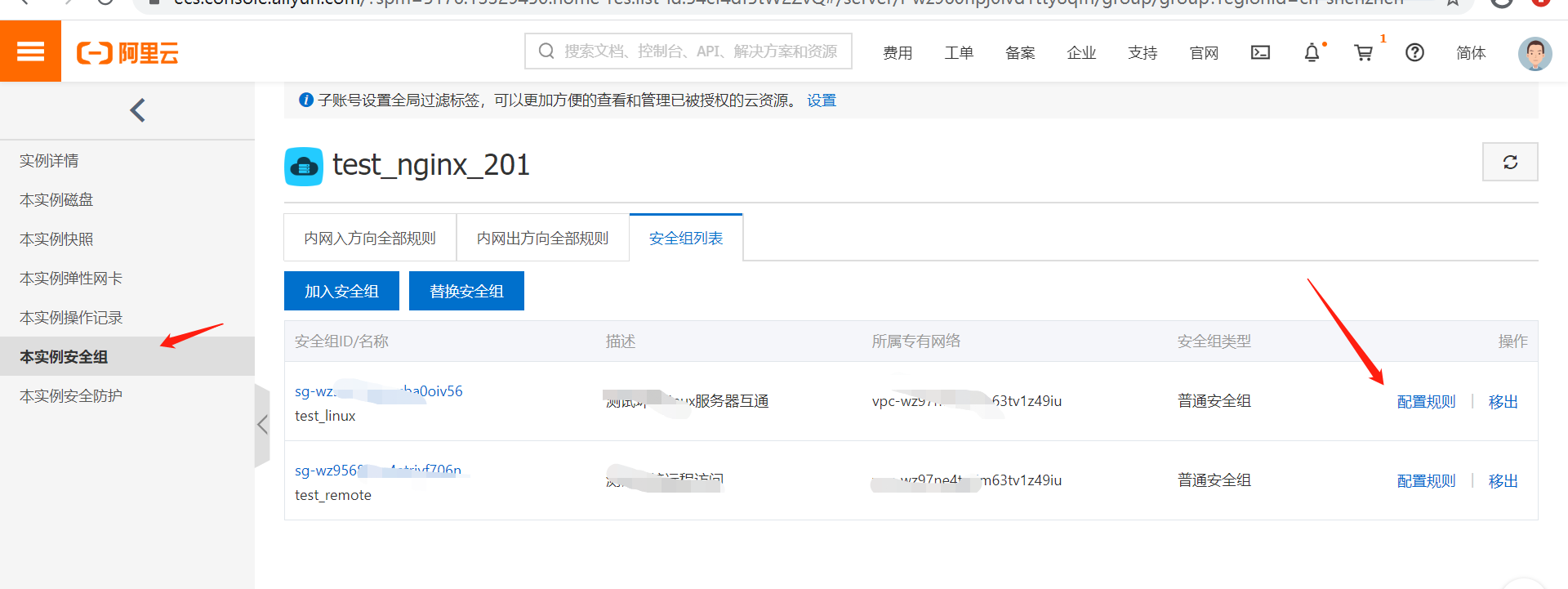
Task: Open the notifications bell
Action: (x=1312, y=52)
